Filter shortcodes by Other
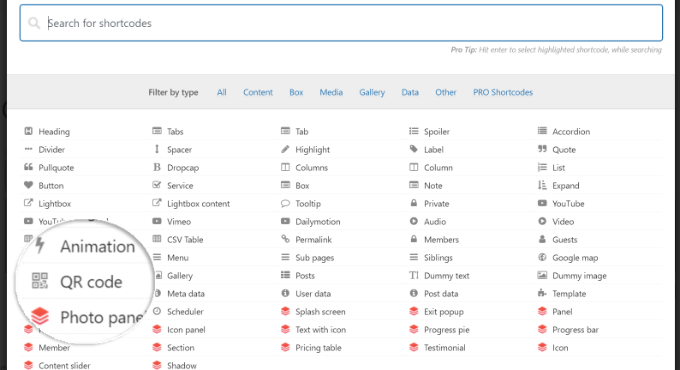This screenshot has height=370, width=680. (446, 92)
